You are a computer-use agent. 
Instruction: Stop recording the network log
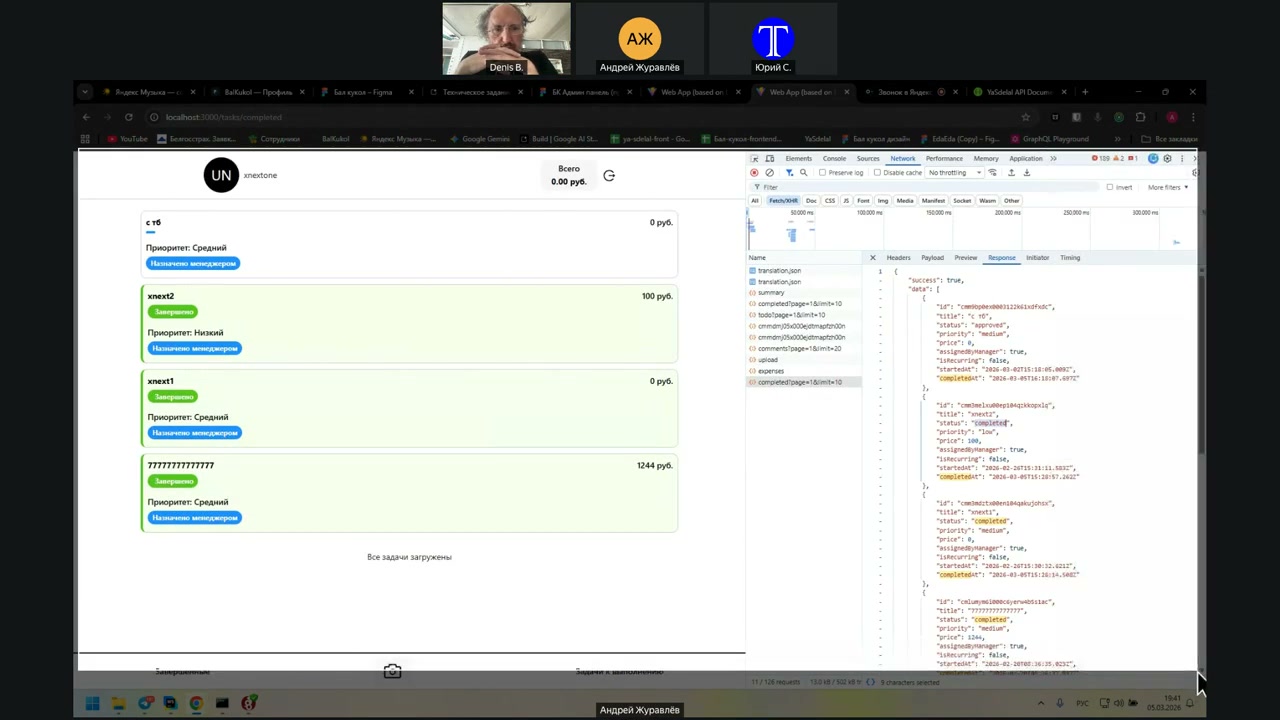coord(754,173)
